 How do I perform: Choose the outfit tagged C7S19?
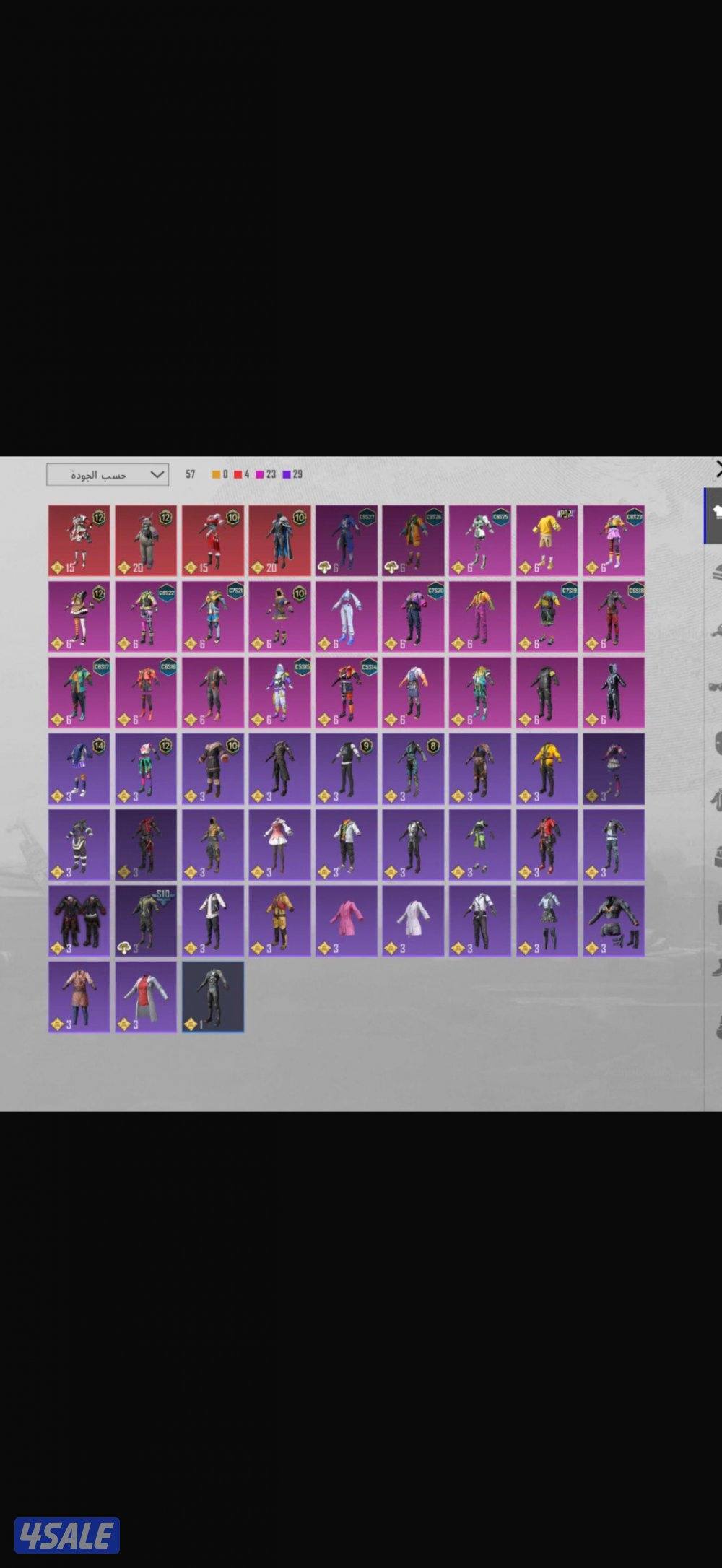click(x=547, y=617)
